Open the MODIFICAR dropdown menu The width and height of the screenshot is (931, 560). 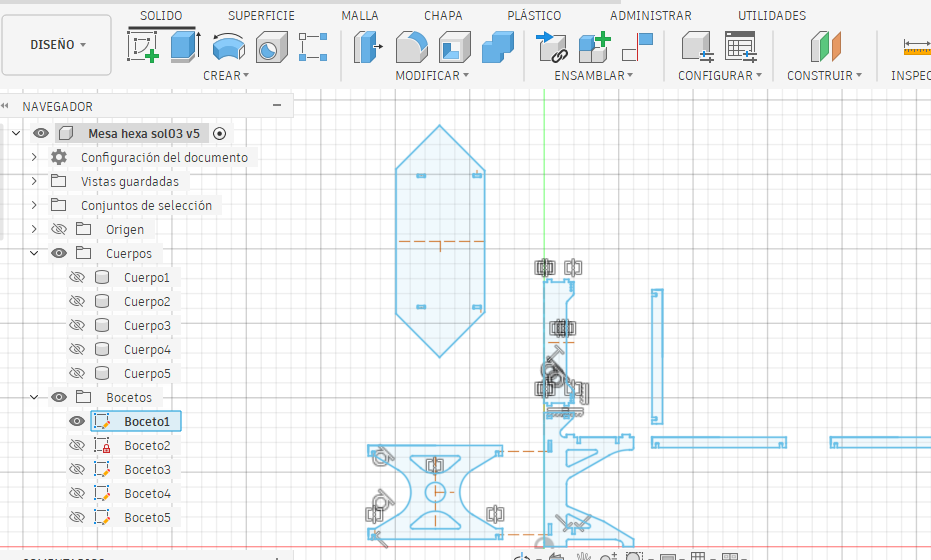[x=432, y=76]
